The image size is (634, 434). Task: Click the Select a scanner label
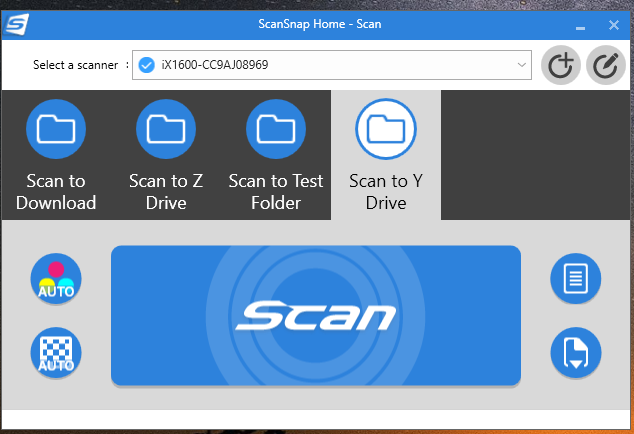(76, 65)
